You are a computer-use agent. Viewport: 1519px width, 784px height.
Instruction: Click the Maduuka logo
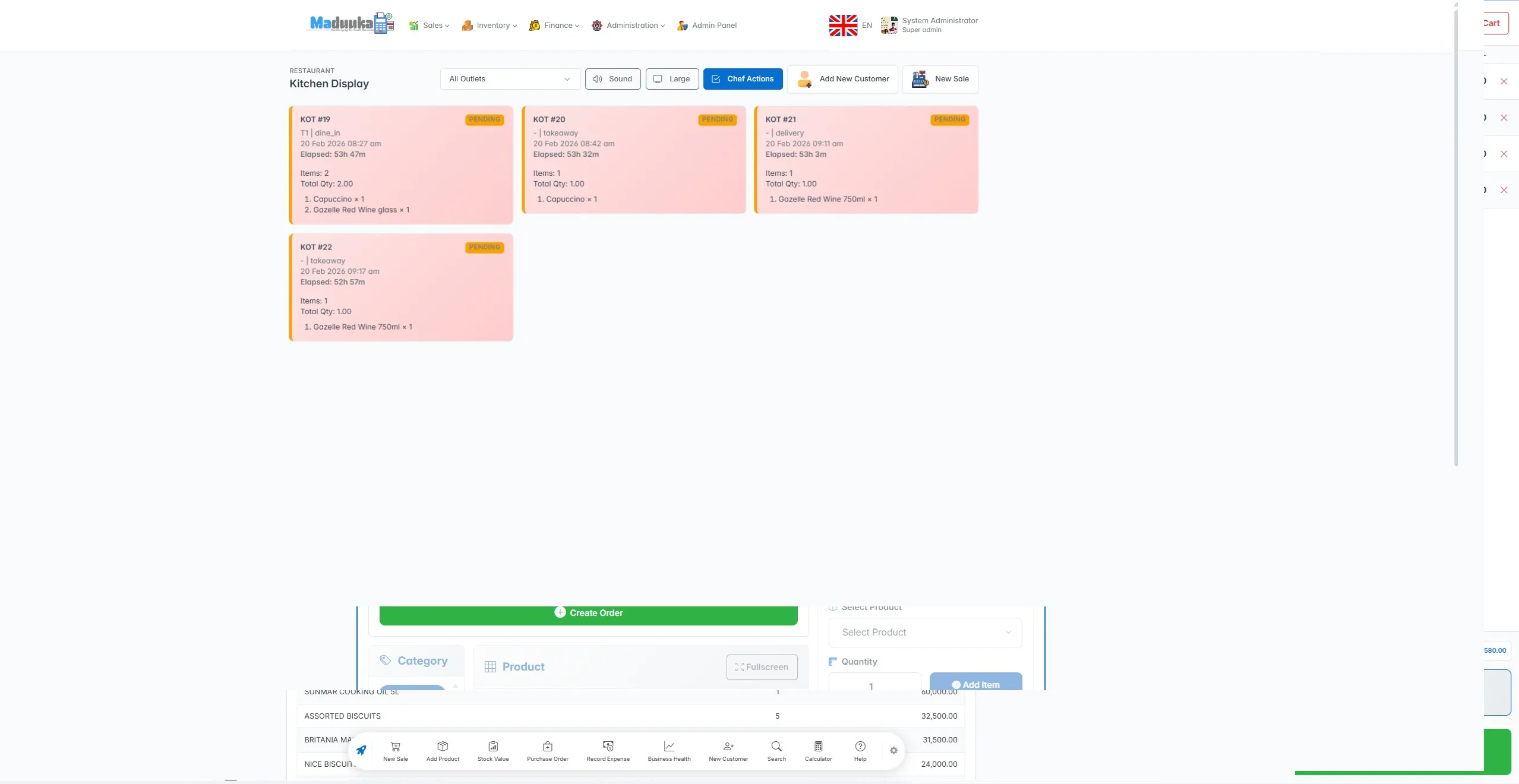pos(350,23)
